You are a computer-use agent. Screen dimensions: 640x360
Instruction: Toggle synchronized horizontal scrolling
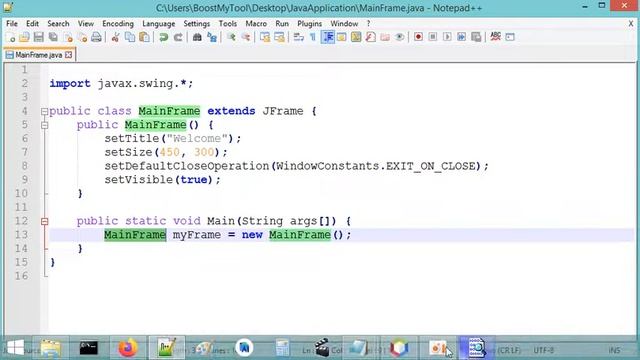279,37
